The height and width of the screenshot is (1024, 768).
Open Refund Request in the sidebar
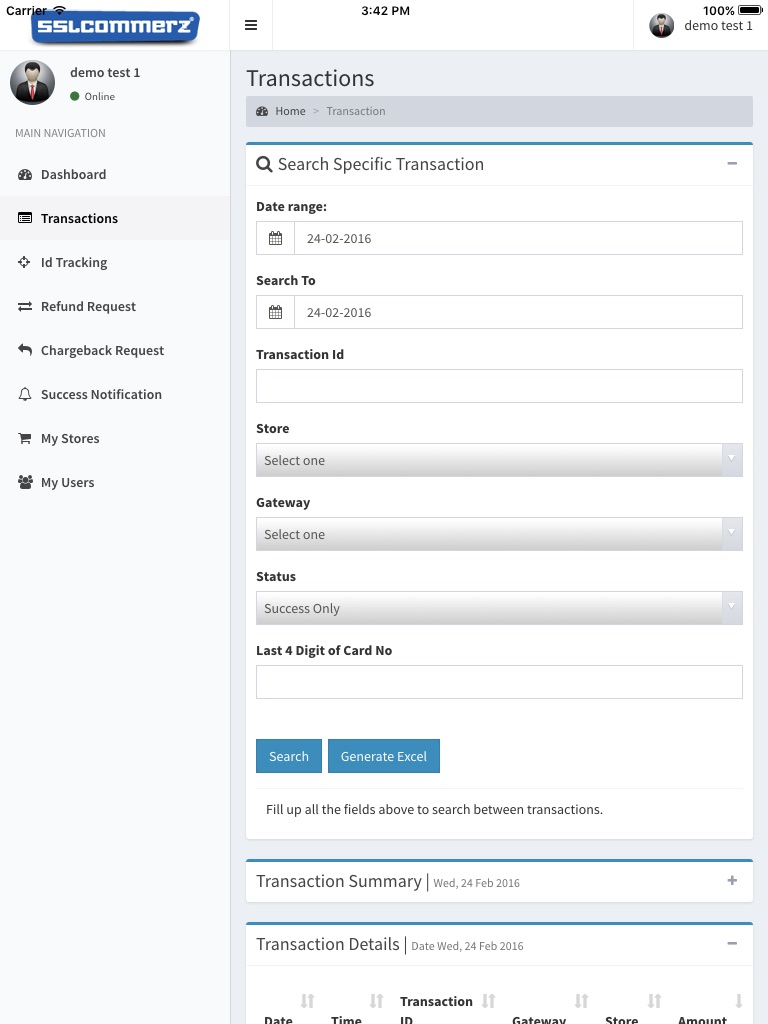(88, 306)
